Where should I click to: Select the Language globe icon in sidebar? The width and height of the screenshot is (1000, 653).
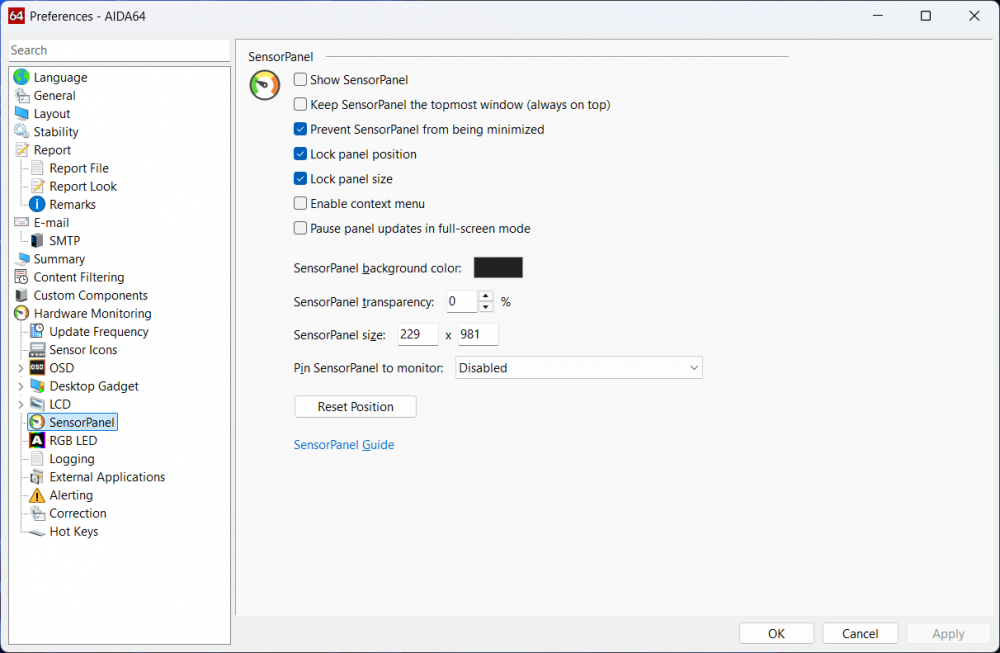(x=20, y=77)
